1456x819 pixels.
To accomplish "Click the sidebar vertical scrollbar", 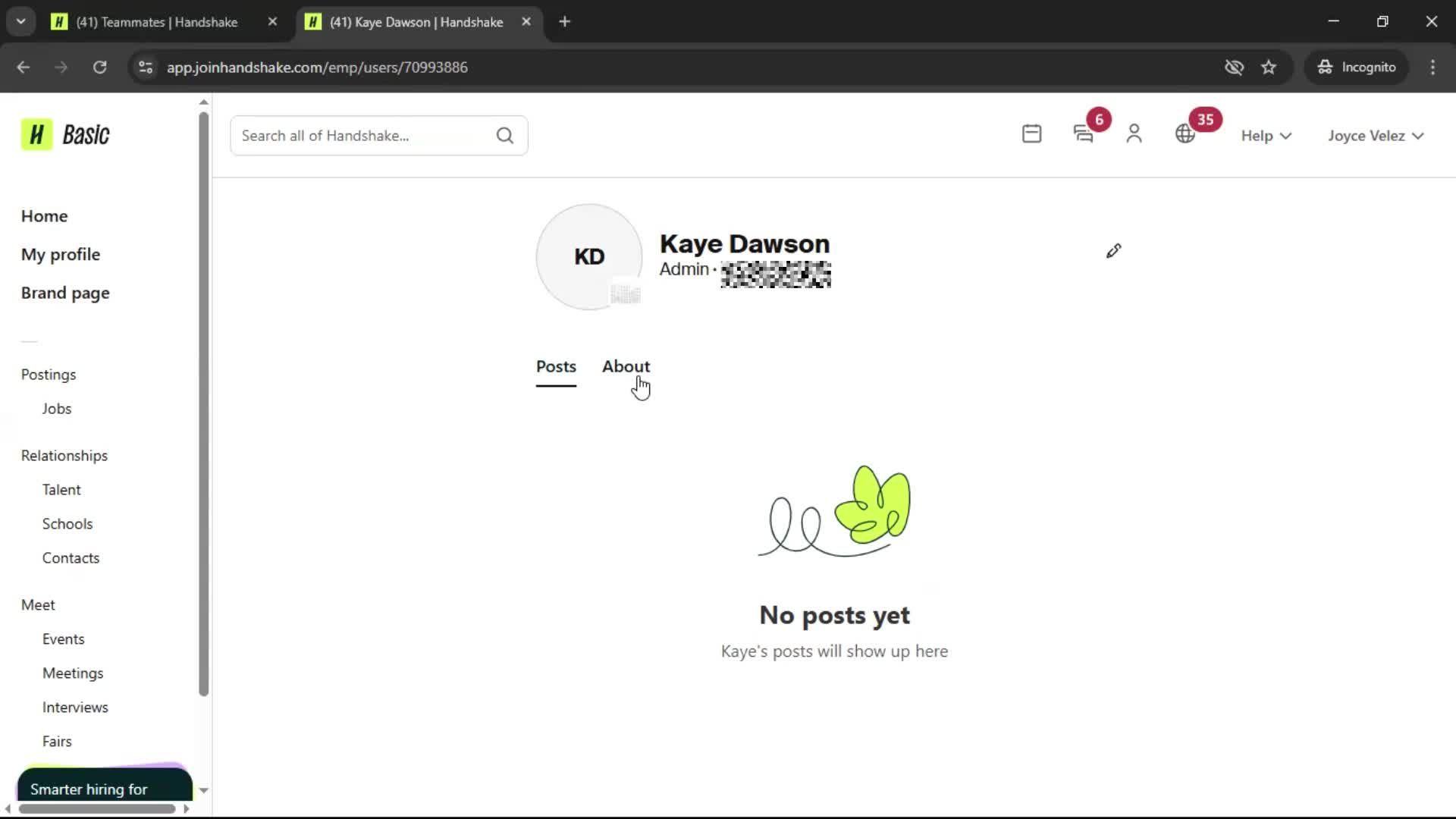I will click(x=203, y=402).
